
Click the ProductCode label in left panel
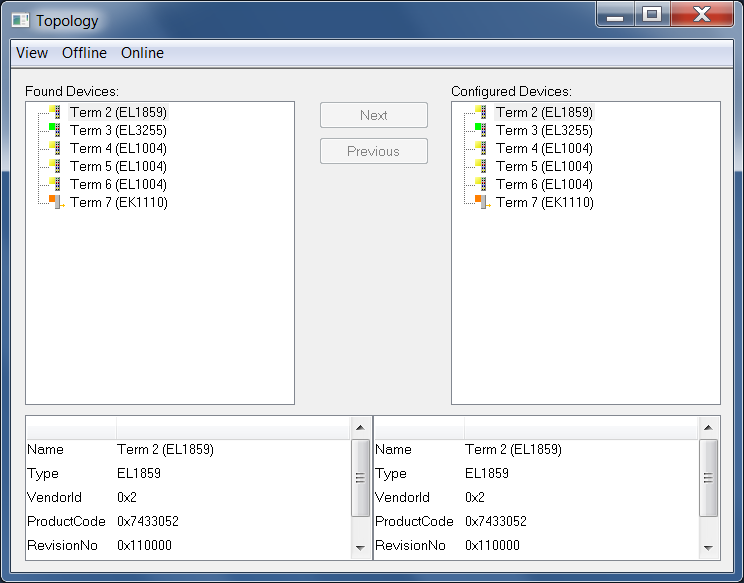click(66, 521)
